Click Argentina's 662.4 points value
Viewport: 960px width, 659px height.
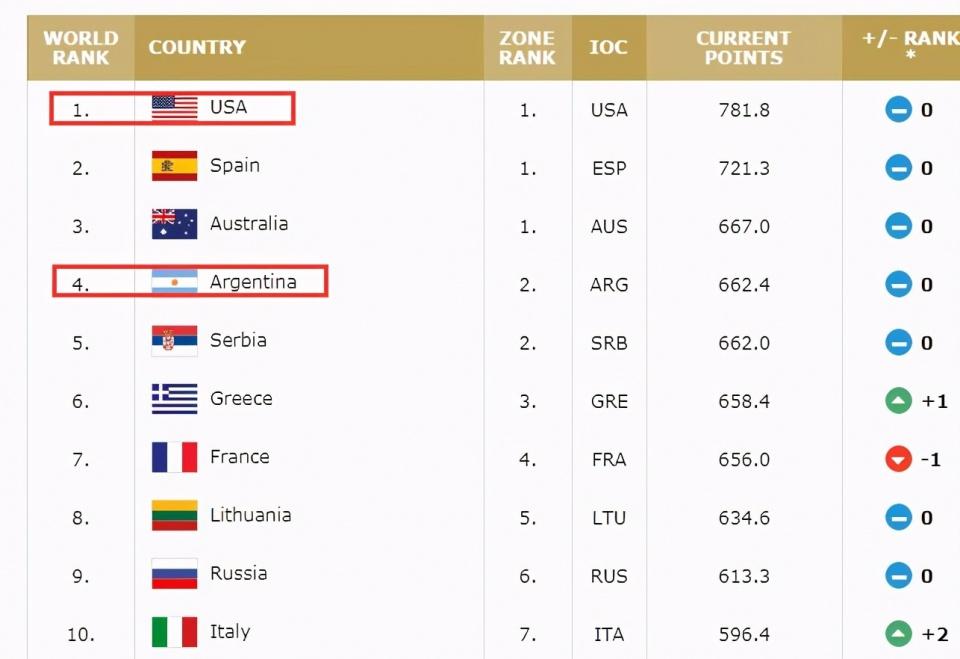click(744, 285)
